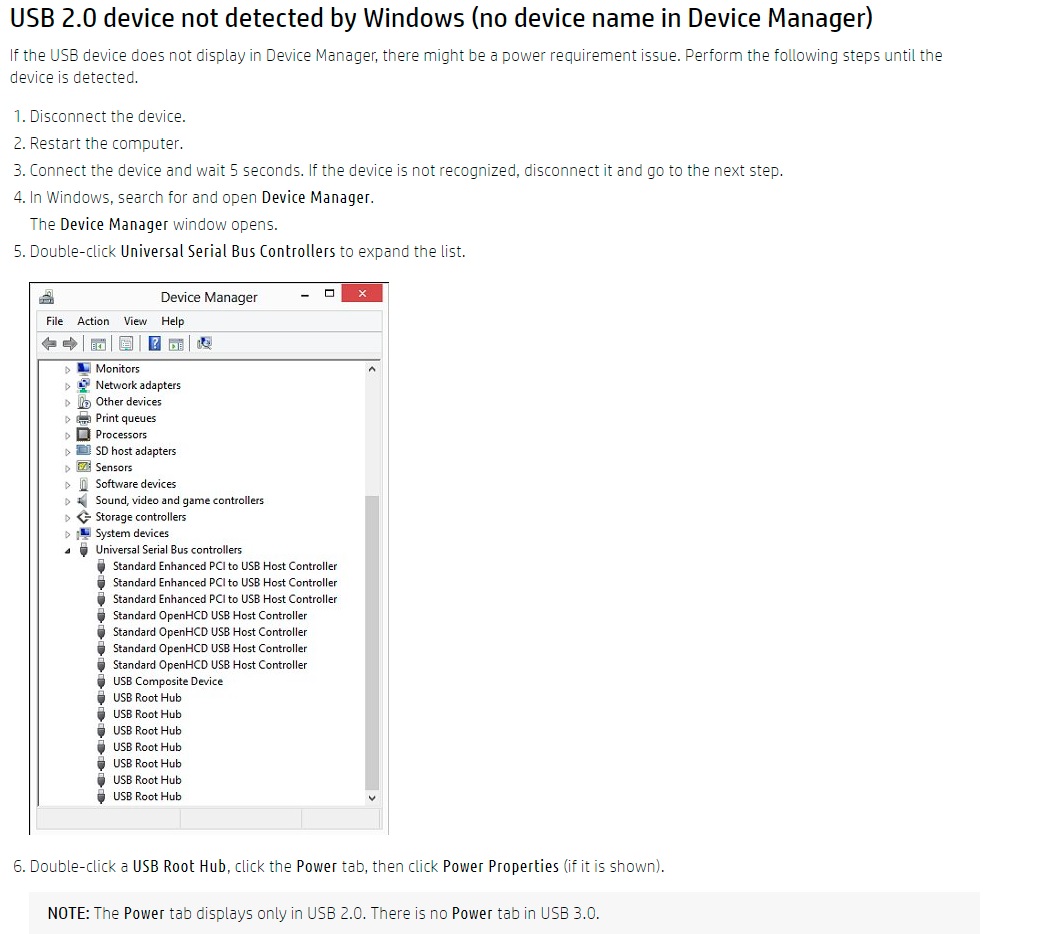Click the blue question-mark Help toolbar icon
This screenshot has width=1056, height=934.
(x=155, y=343)
